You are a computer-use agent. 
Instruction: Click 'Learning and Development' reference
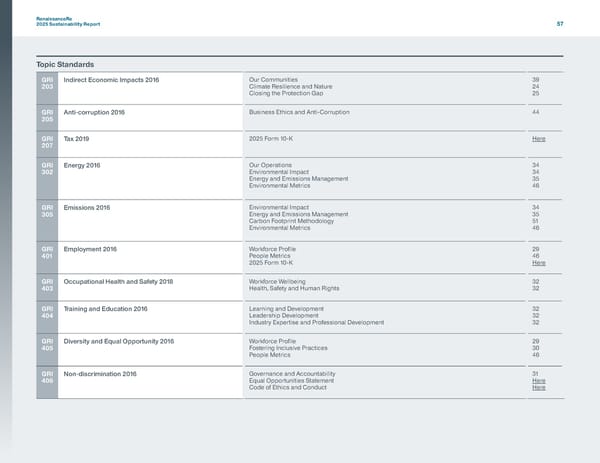[x=286, y=309]
